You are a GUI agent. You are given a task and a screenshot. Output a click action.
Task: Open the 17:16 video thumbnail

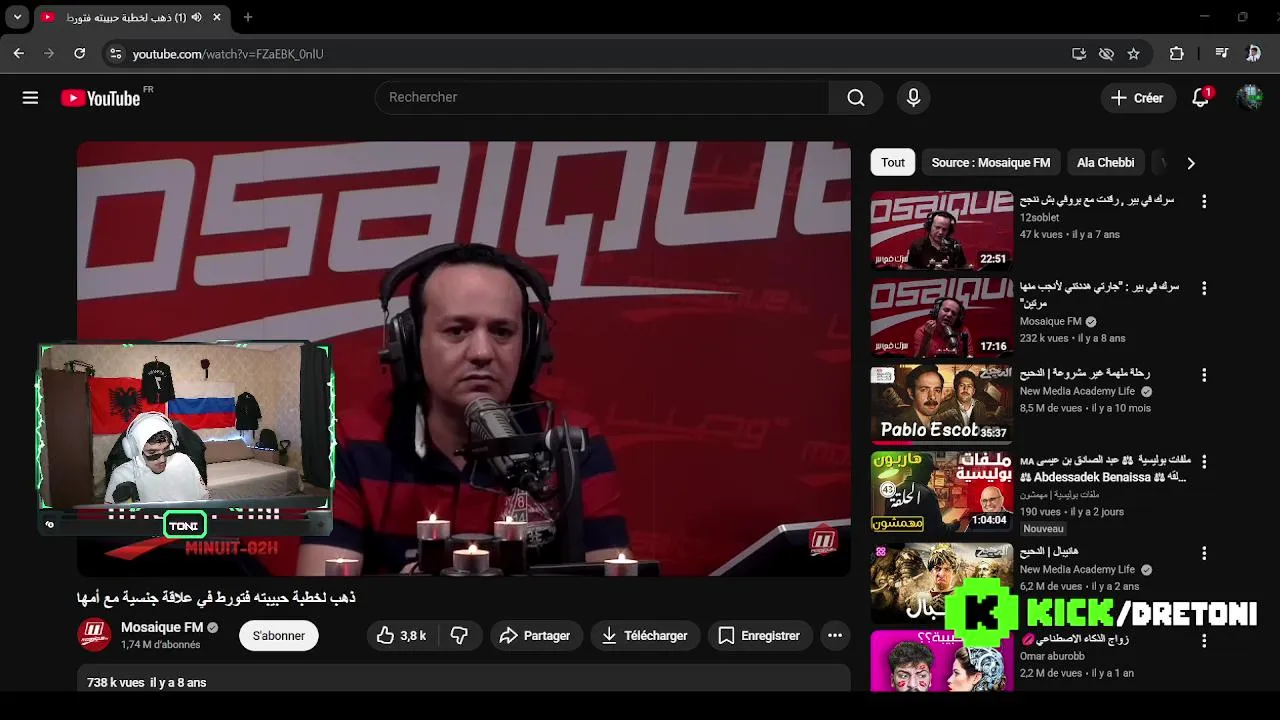coord(941,317)
